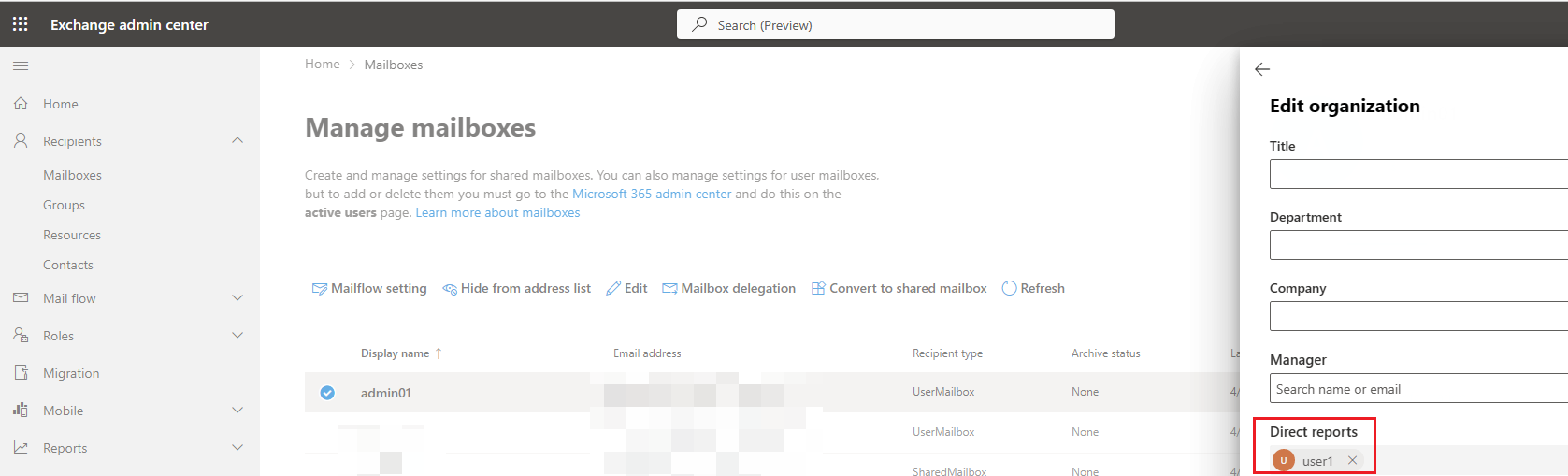1568x476 pixels.
Task: Expand the Mail flow section chevron
Action: (237, 298)
